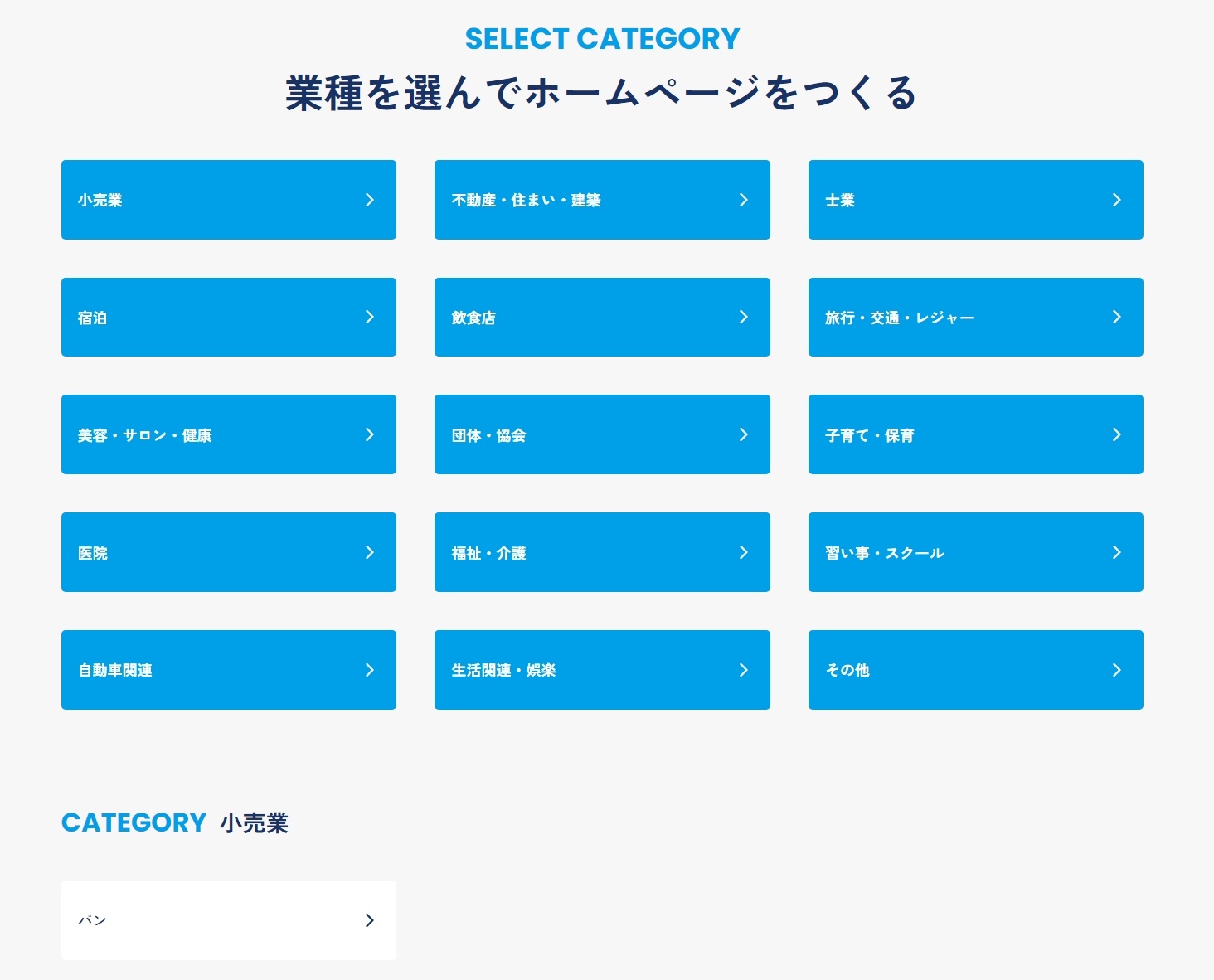The height and width of the screenshot is (980, 1214).
Task: Select the 習い事・スクール category
Action: (x=975, y=552)
